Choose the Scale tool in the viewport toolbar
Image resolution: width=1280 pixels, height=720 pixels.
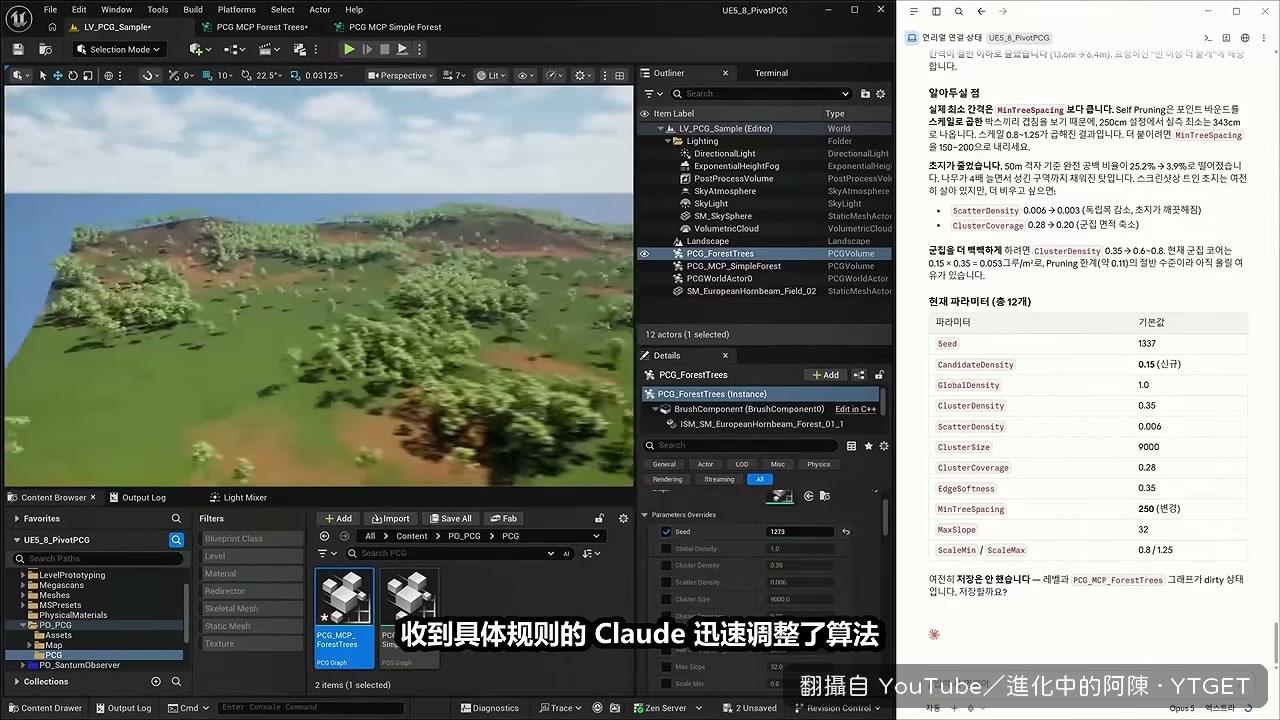[x=88, y=75]
